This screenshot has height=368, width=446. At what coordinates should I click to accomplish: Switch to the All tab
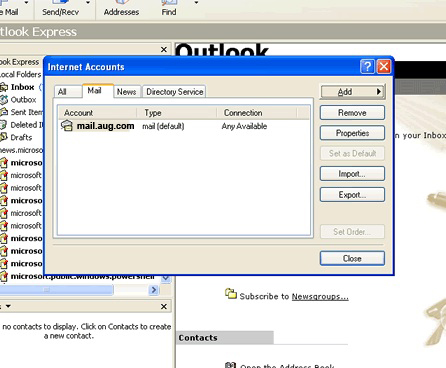coord(62,92)
